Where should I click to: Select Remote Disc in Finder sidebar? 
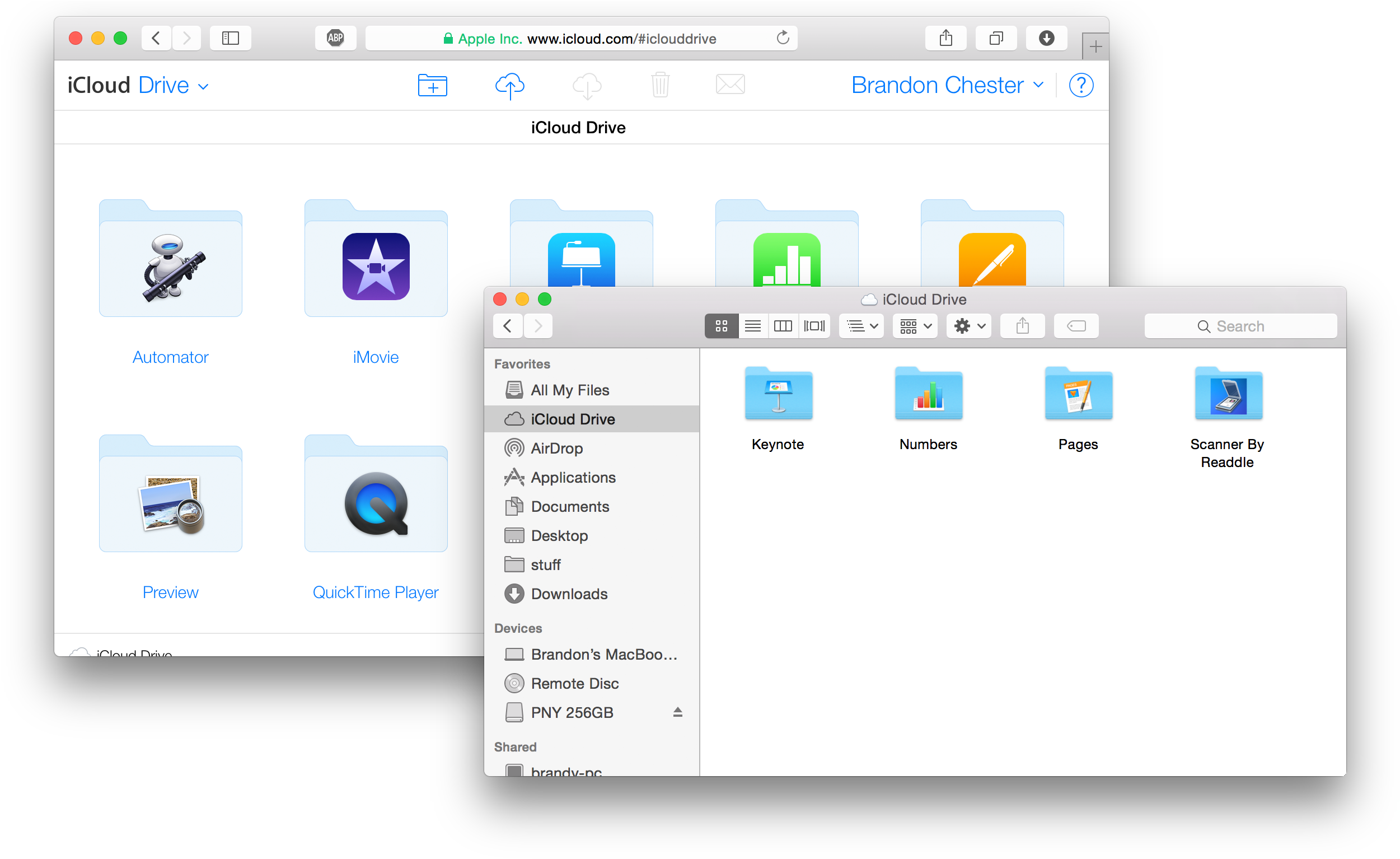tap(592, 683)
